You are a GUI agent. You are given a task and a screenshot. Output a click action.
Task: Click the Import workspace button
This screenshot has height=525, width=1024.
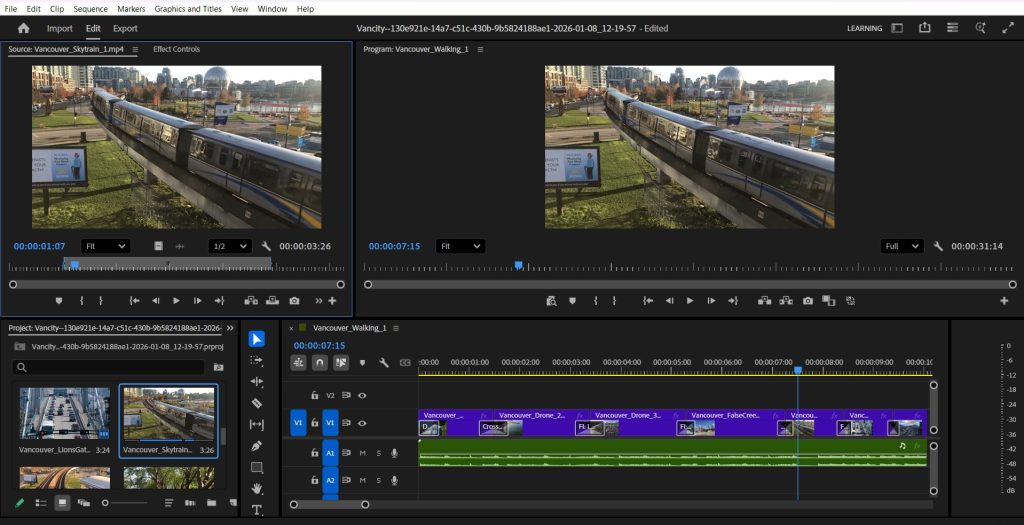click(x=60, y=28)
